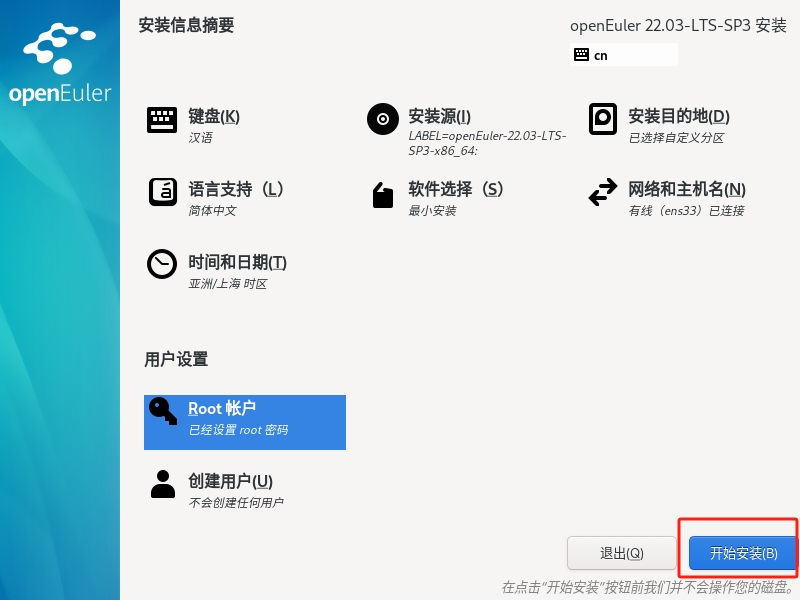
Task: Click the 用户设置 section heading
Action: (176, 359)
